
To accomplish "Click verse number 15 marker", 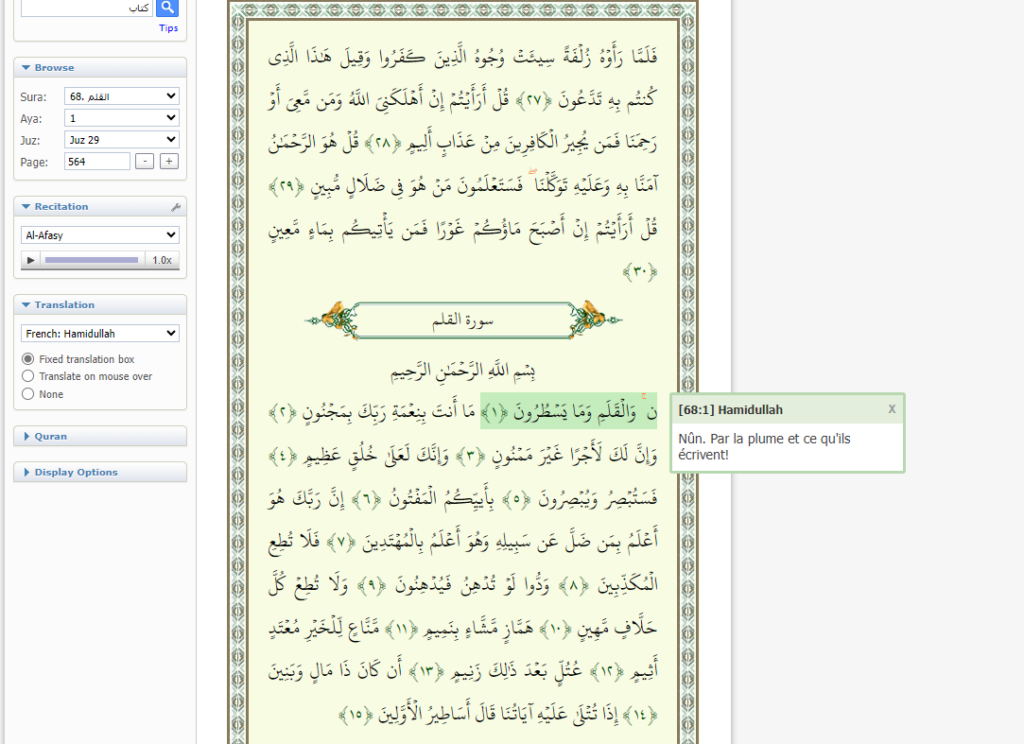I will (355, 715).
